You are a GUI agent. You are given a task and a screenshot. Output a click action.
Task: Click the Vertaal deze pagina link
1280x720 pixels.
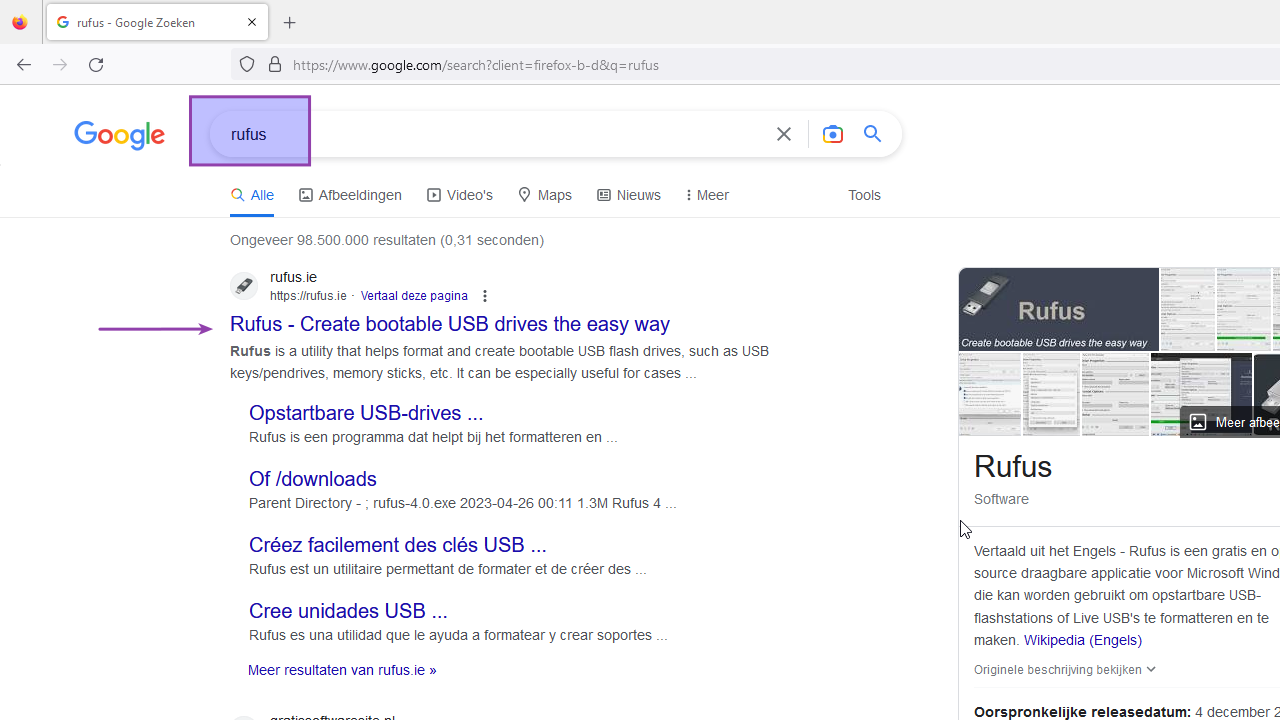(414, 296)
